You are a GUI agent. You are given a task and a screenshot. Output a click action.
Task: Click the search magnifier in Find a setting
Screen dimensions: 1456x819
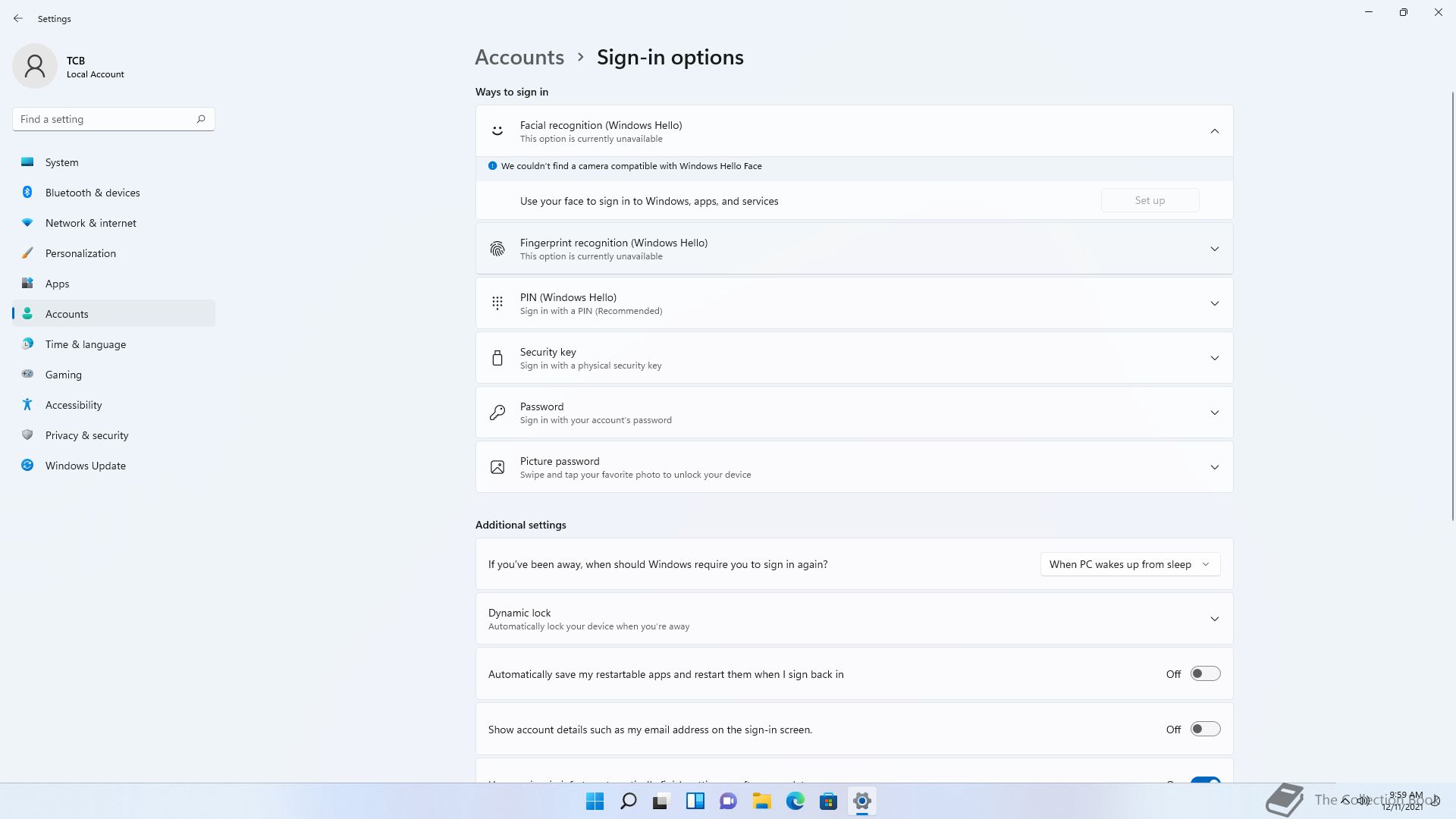coord(201,119)
